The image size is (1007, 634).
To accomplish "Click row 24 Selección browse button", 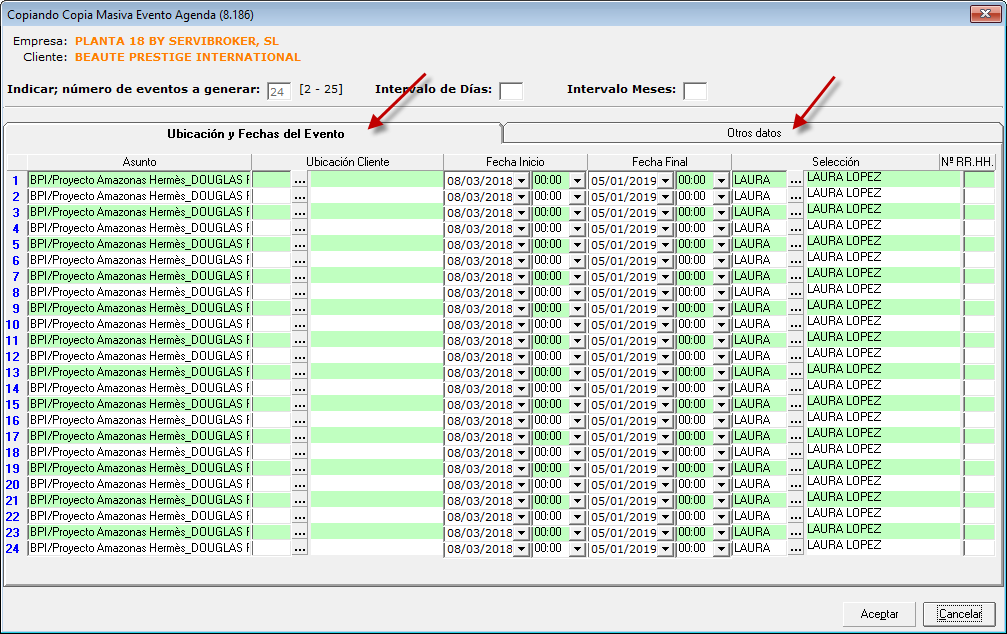I will coord(796,549).
